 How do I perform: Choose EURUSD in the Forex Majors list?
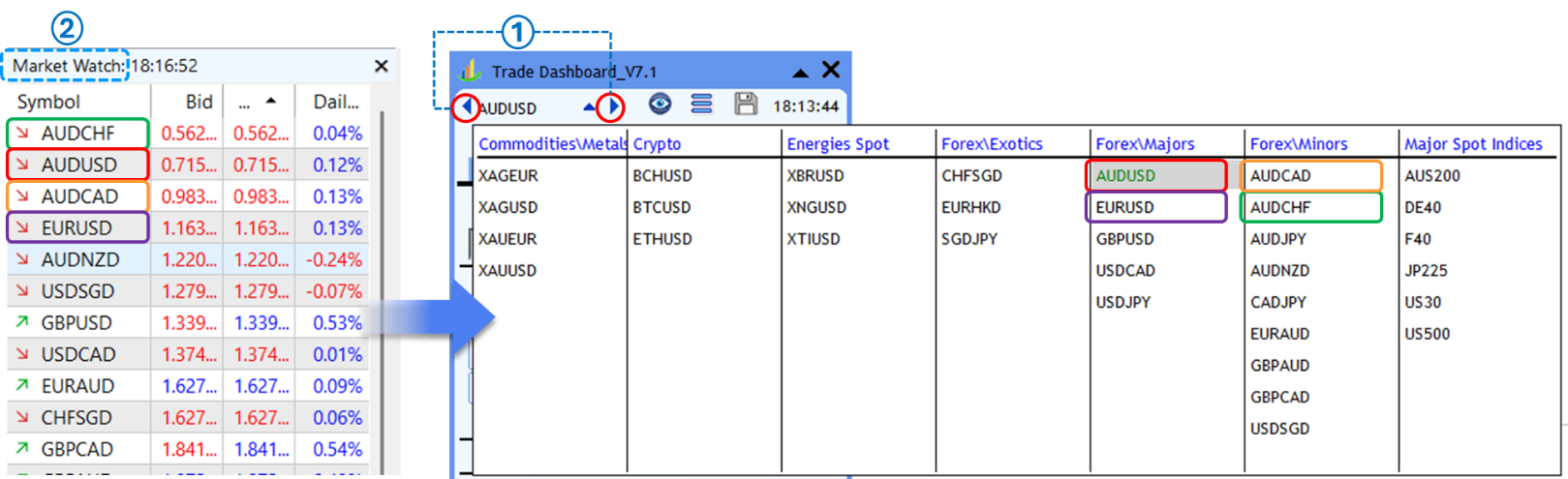coord(1124,208)
